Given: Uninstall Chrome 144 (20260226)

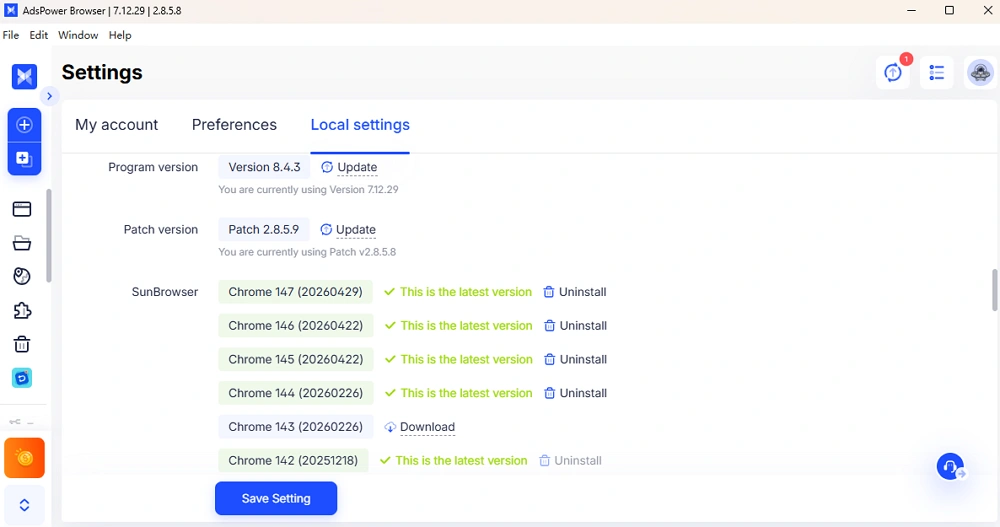Looking at the screenshot, I should click(575, 394).
